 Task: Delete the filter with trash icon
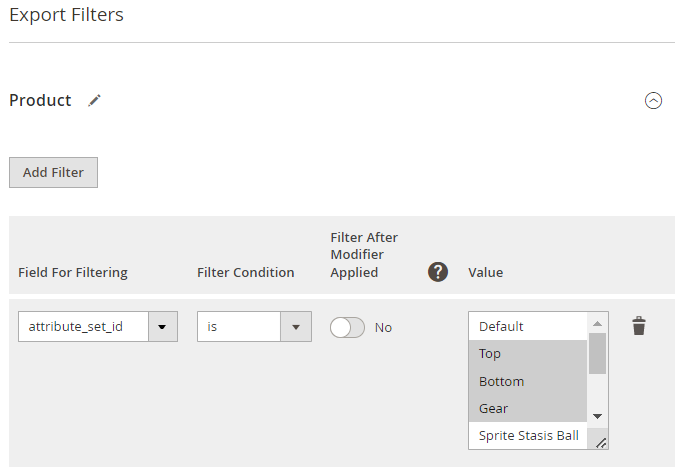coord(639,326)
